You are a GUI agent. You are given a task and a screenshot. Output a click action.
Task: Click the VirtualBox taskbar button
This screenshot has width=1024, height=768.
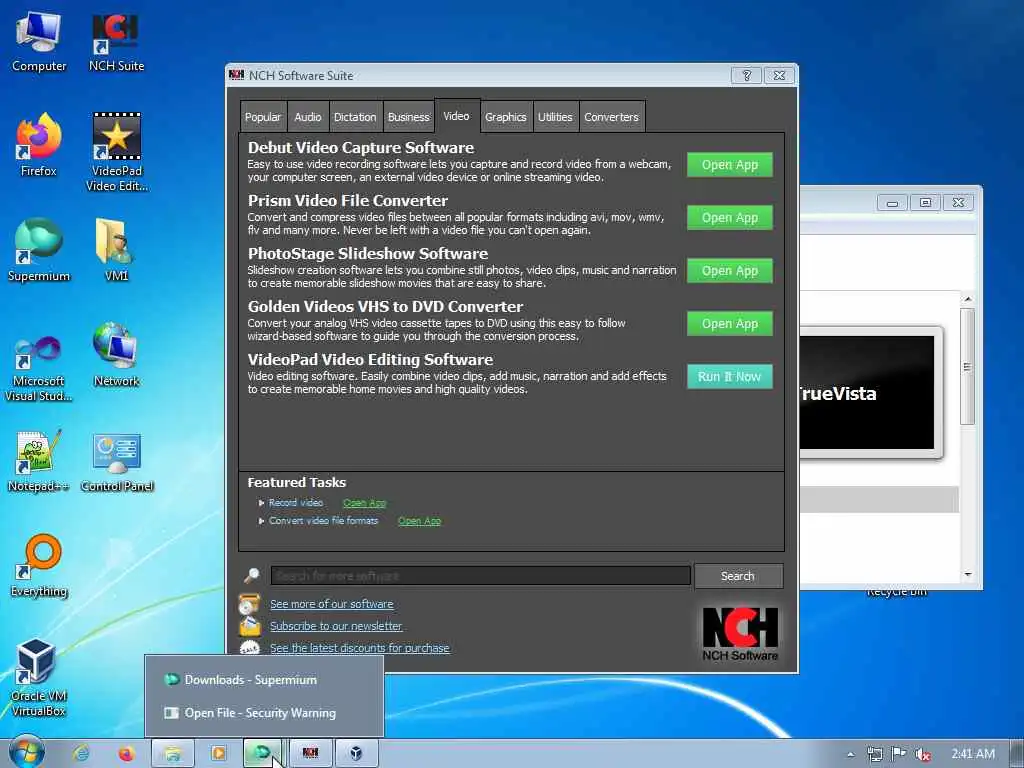[356, 754]
